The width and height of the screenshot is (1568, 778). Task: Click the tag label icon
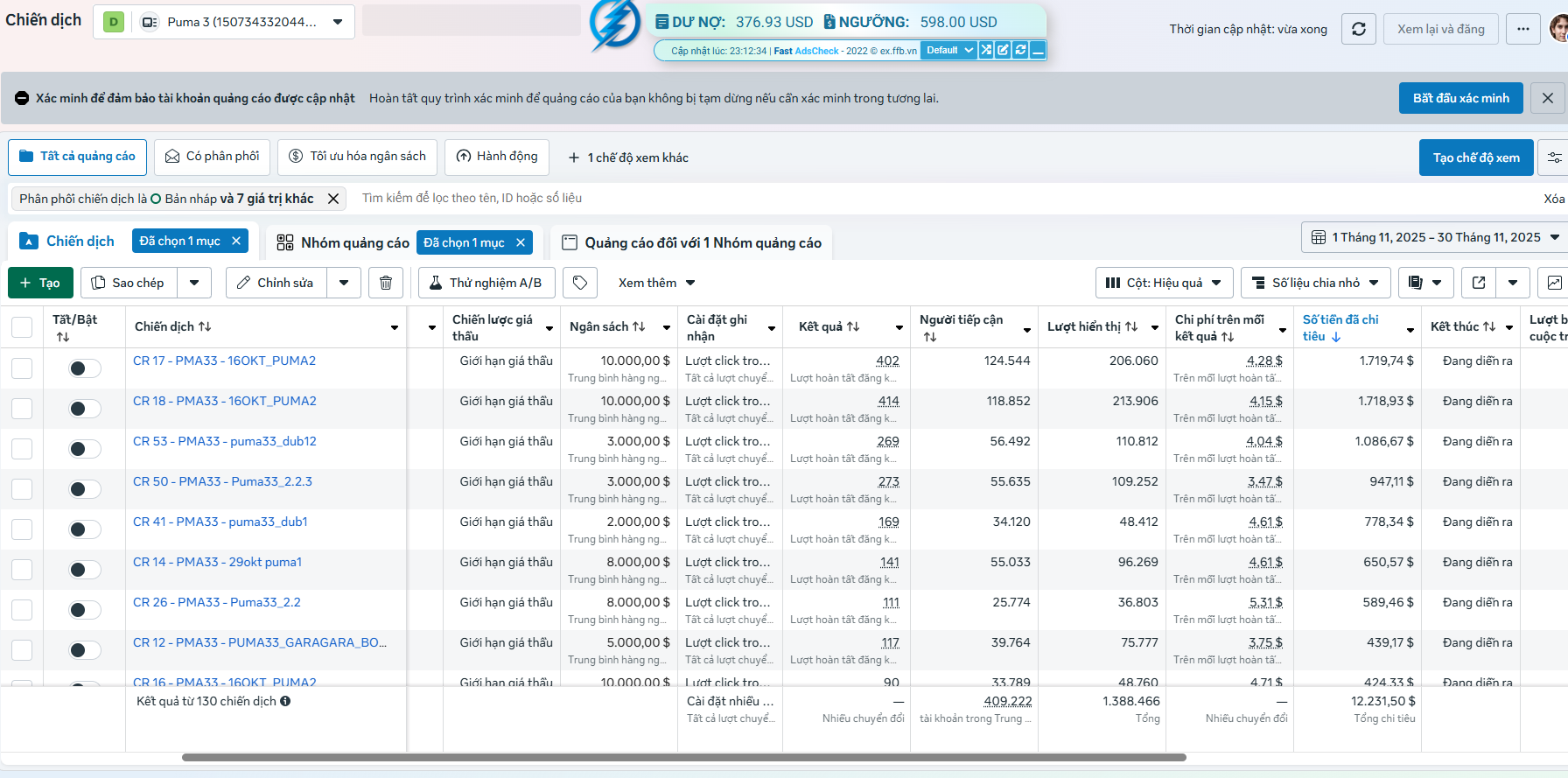[580, 283]
